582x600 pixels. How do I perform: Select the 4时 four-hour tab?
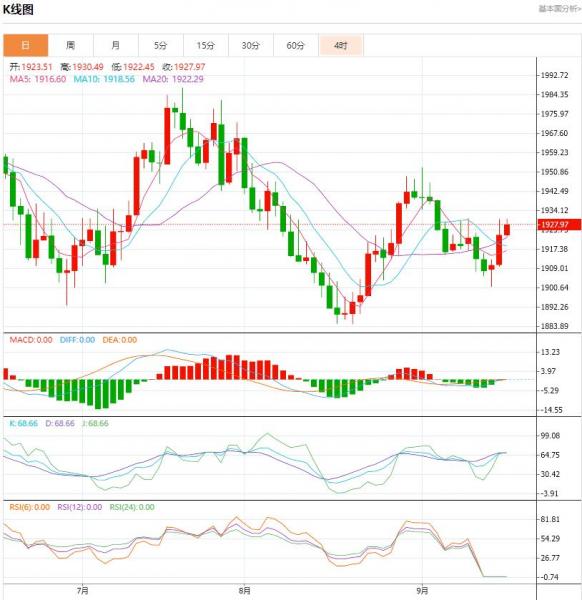coord(341,46)
